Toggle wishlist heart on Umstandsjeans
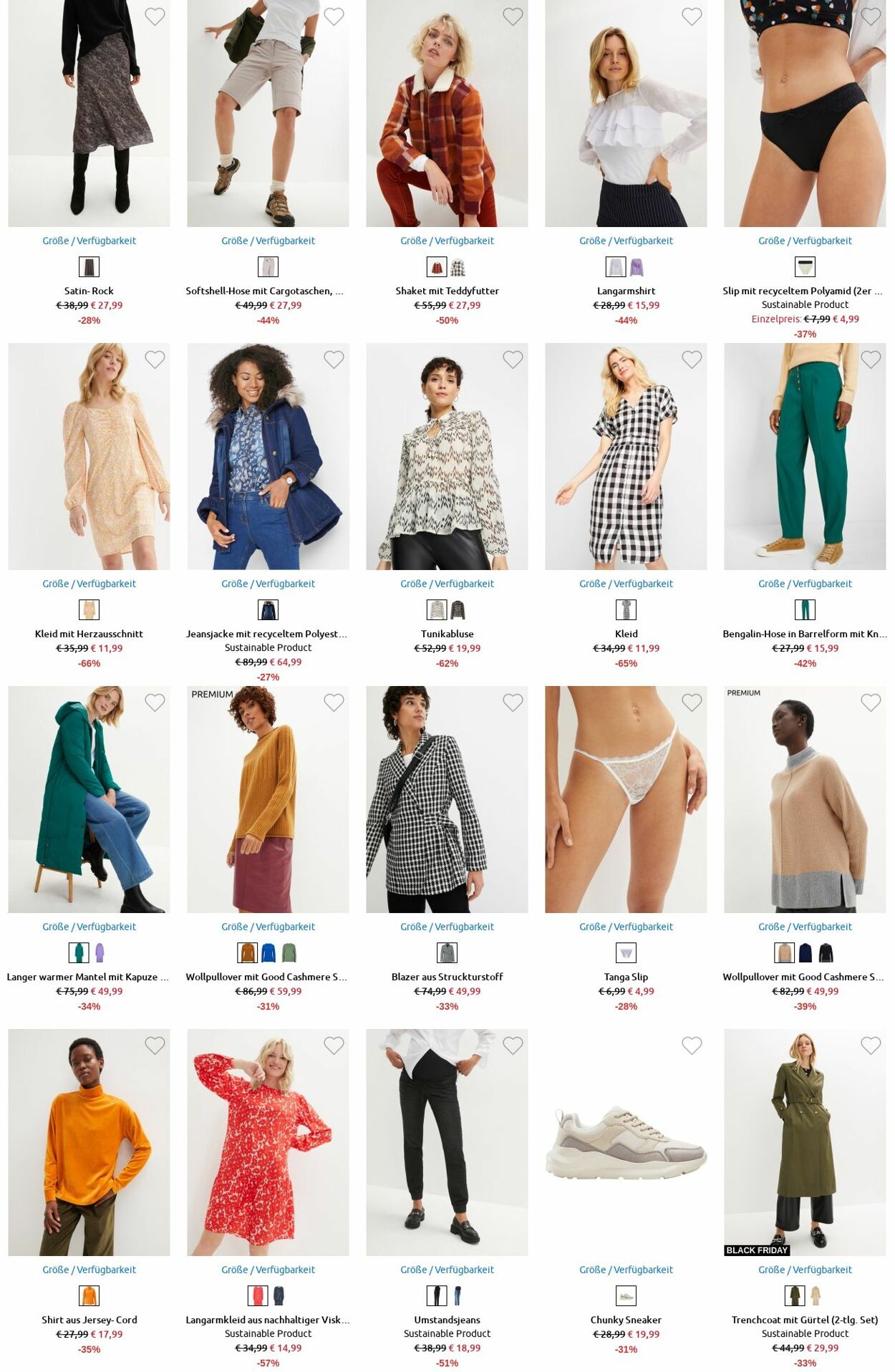Image resolution: width=895 pixels, height=1372 pixels. pos(513,1045)
